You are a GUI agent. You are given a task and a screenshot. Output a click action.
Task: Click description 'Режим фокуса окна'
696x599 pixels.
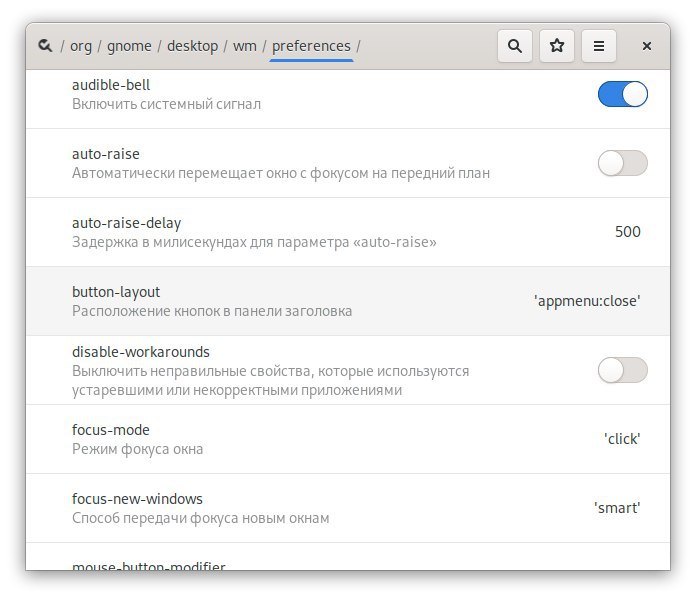tap(138, 449)
